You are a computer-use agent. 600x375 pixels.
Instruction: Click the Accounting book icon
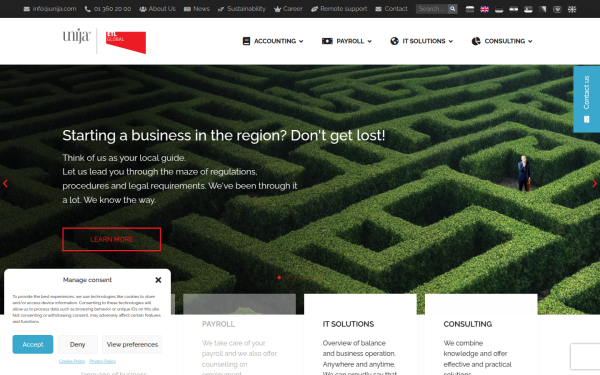pos(246,41)
